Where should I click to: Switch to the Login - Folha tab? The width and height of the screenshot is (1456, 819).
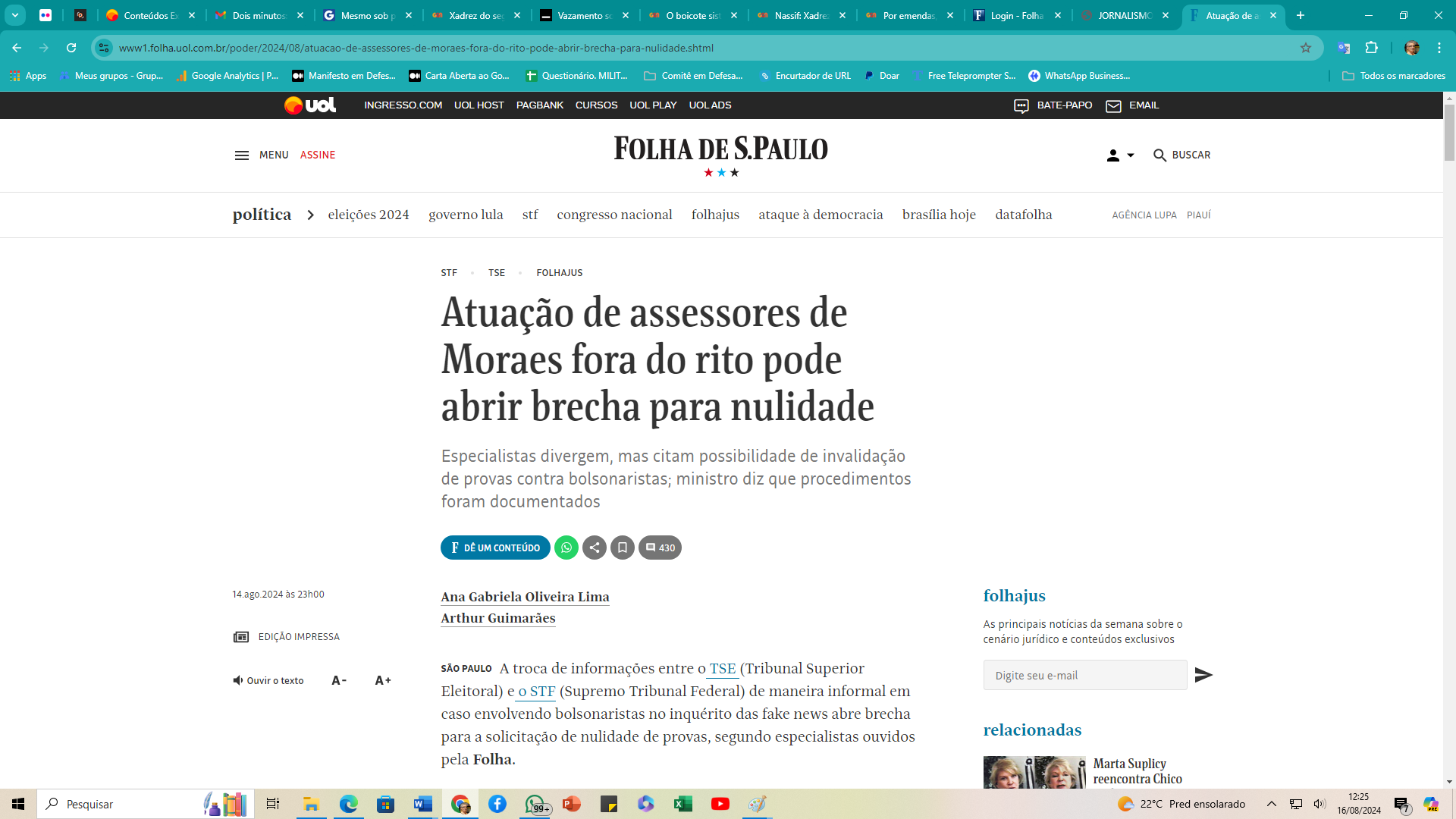point(1018,15)
